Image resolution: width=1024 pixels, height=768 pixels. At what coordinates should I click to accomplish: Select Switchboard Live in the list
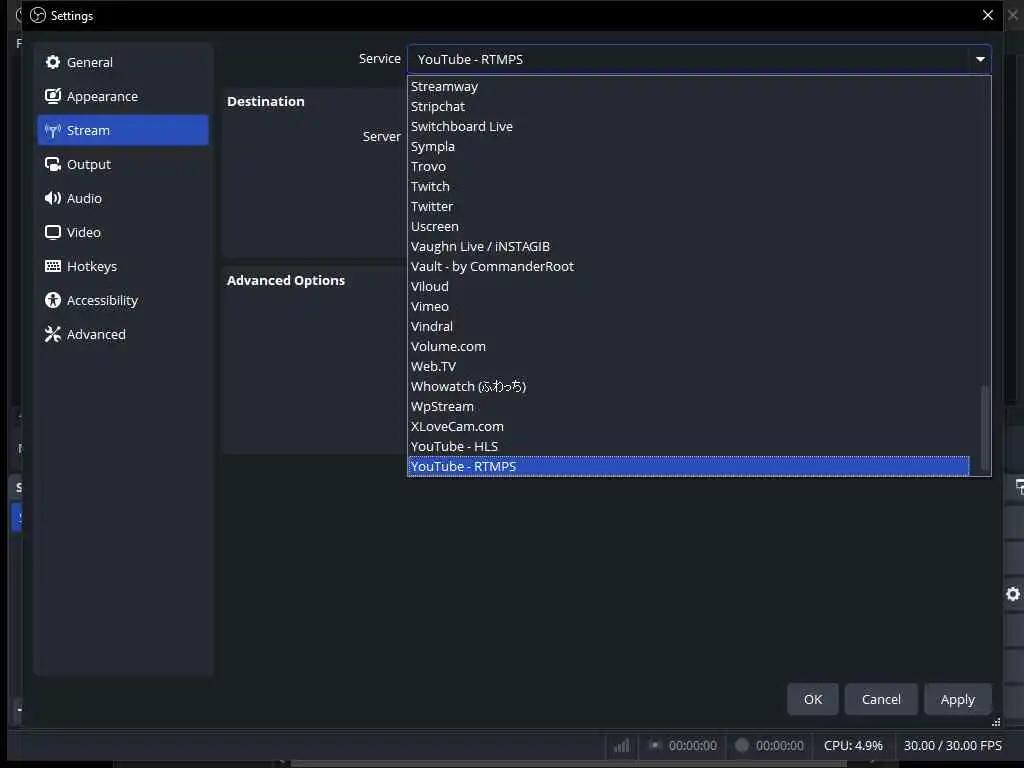pos(688,126)
